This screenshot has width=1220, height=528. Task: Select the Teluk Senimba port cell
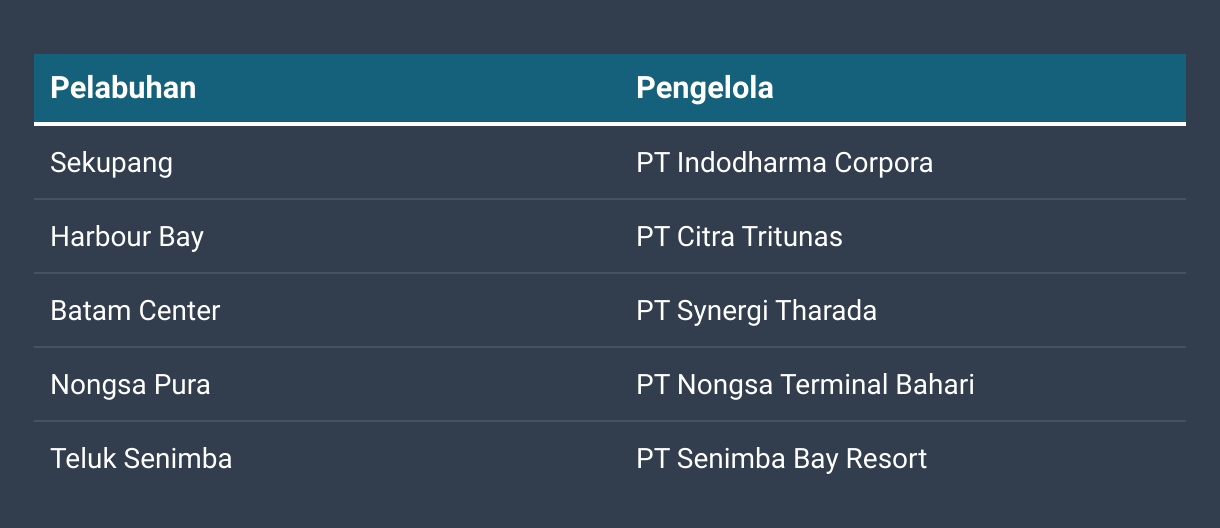[141, 459]
